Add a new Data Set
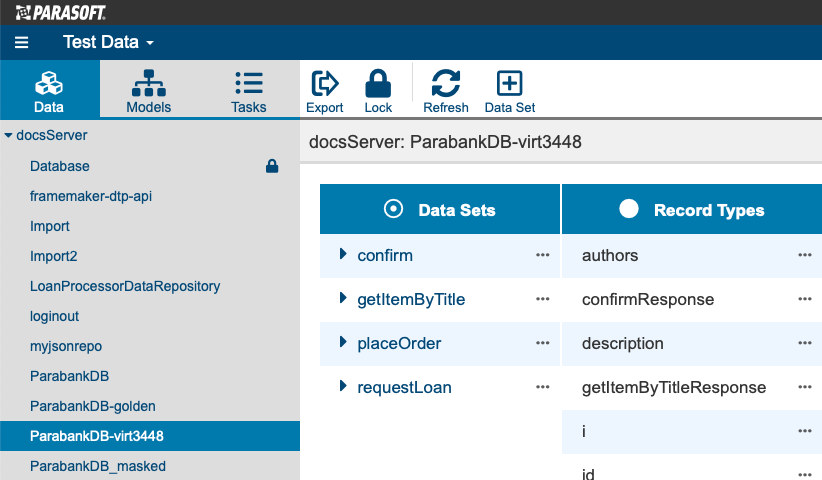Image resolution: width=822 pixels, height=480 pixels. coord(510,92)
